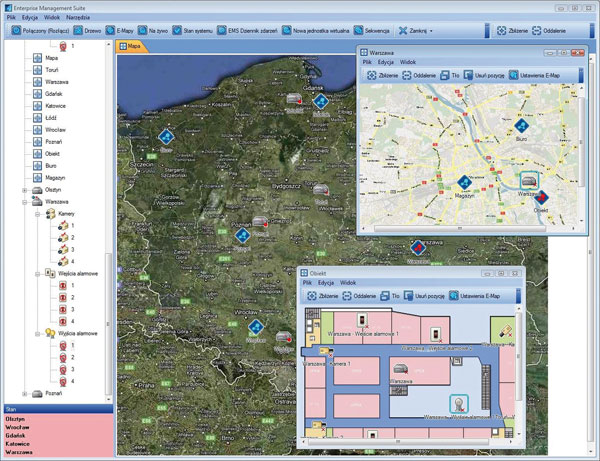
Task: Select the Wrocław map tree item
Action: point(49,130)
